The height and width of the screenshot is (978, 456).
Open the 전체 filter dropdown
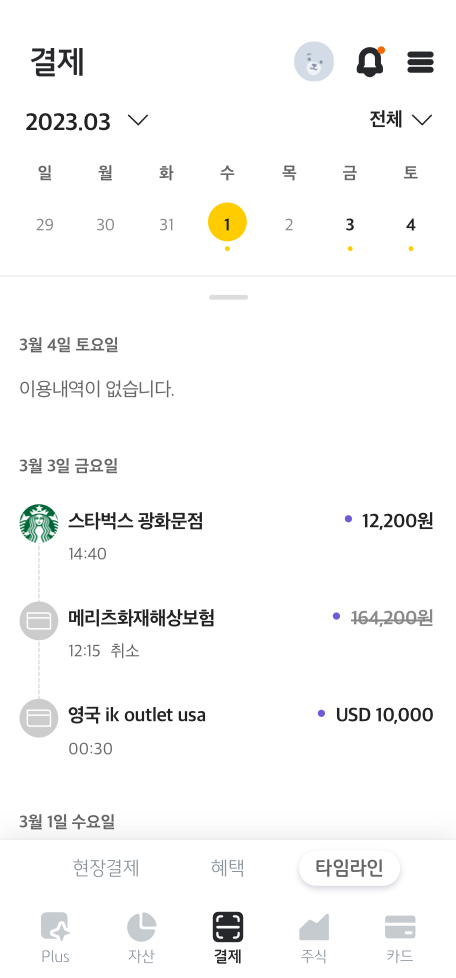click(x=400, y=119)
